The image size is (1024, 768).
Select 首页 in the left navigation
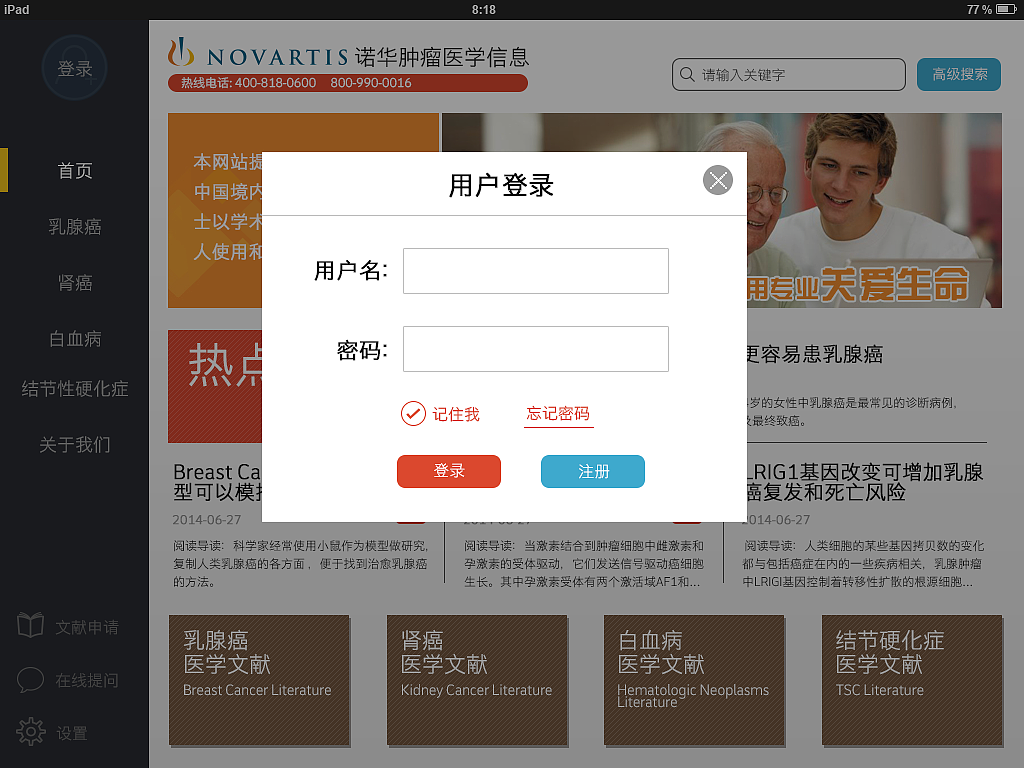pos(74,170)
